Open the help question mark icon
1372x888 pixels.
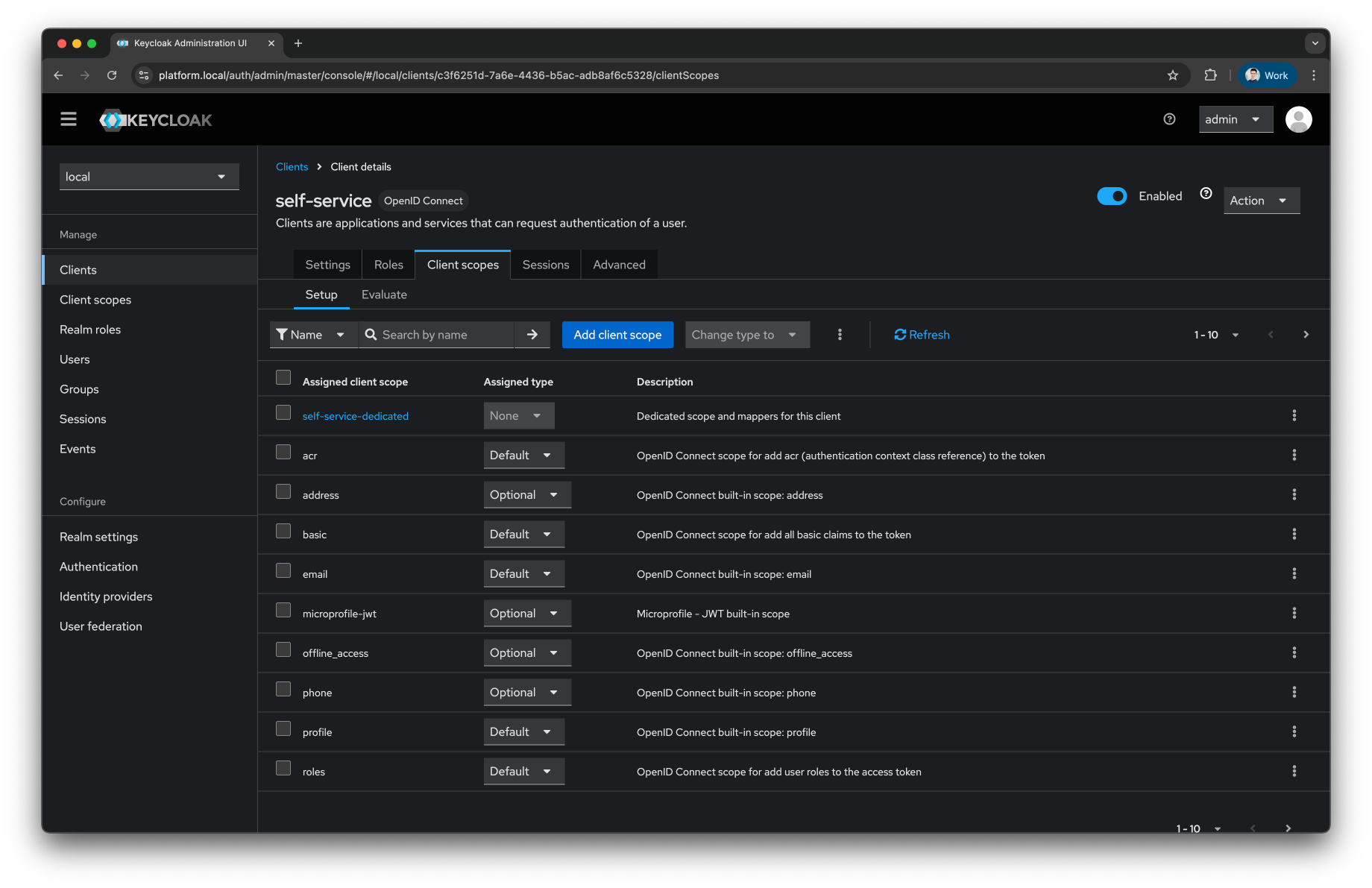point(1168,119)
